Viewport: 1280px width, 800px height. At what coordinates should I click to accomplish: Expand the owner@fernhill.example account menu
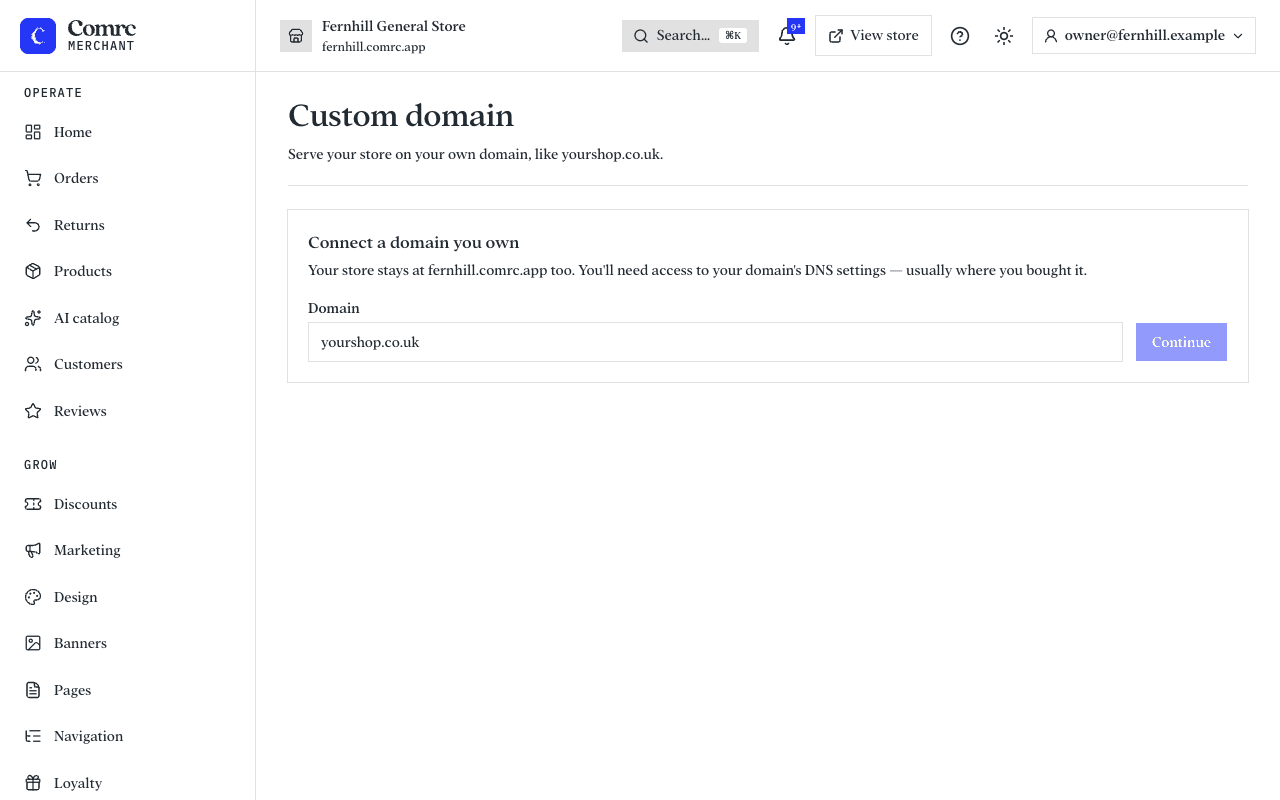click(1144, 36)
